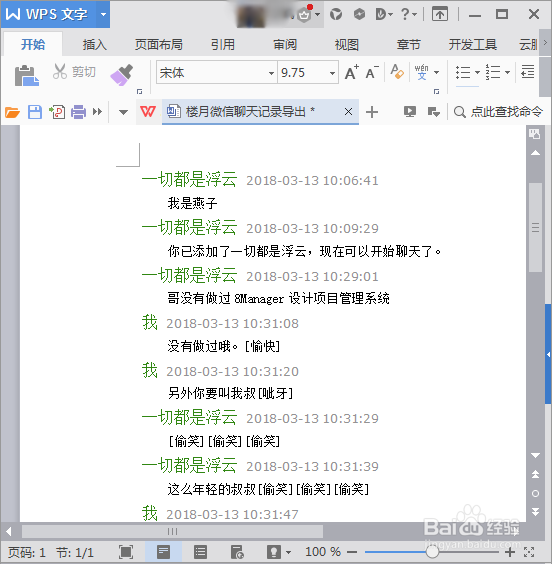Print document with printer icon

[78, 112]
